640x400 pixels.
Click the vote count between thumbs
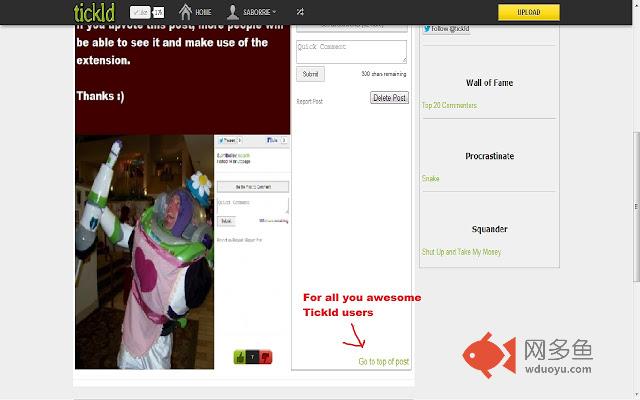(x=253, y=357)
